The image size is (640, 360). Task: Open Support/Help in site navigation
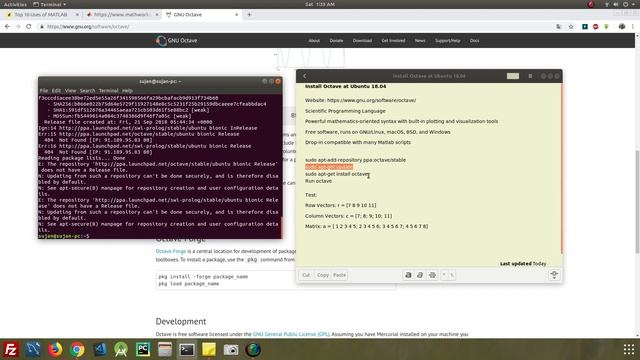pyautogui.click(x=448, y=41)
